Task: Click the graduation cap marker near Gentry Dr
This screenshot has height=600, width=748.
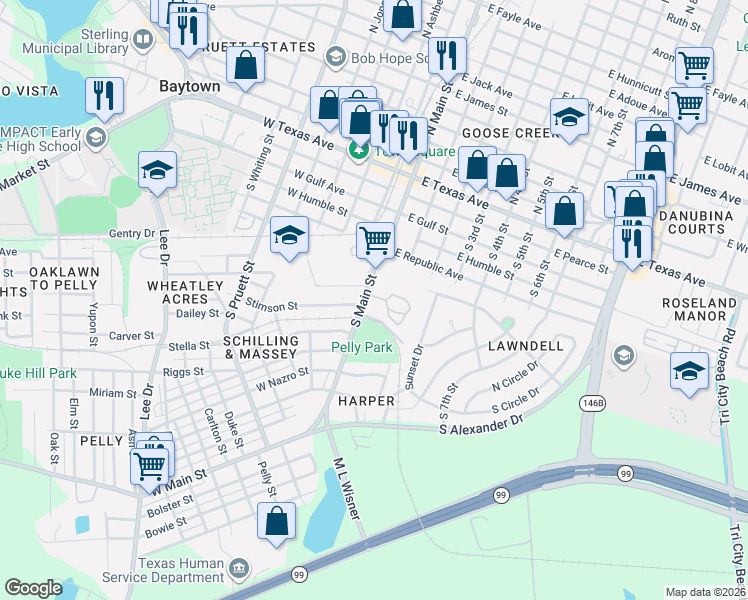Action: tap(290, 236)
